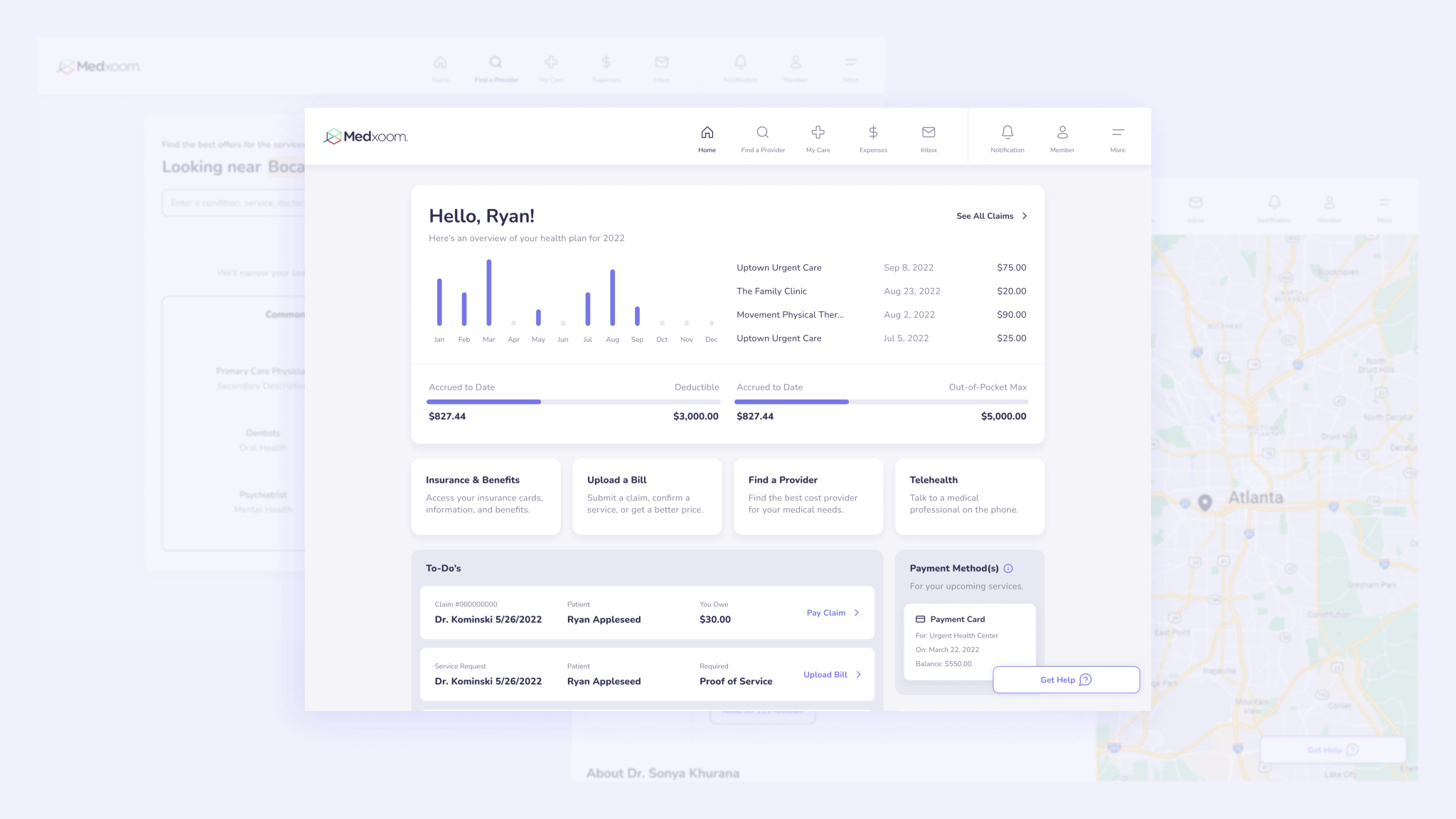This screenshot has height=819, width=1456.
Task: Click the Get Help button
Action: coord(1066,680)
